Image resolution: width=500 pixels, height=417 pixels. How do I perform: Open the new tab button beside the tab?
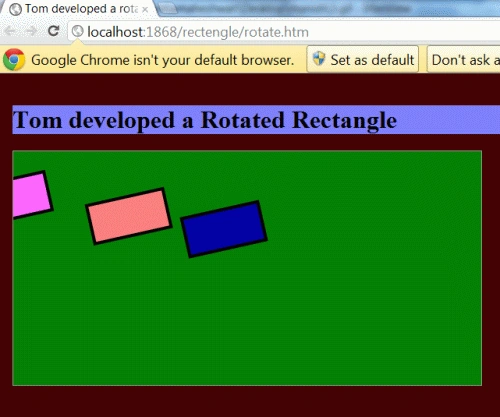[x=169, y=9]
